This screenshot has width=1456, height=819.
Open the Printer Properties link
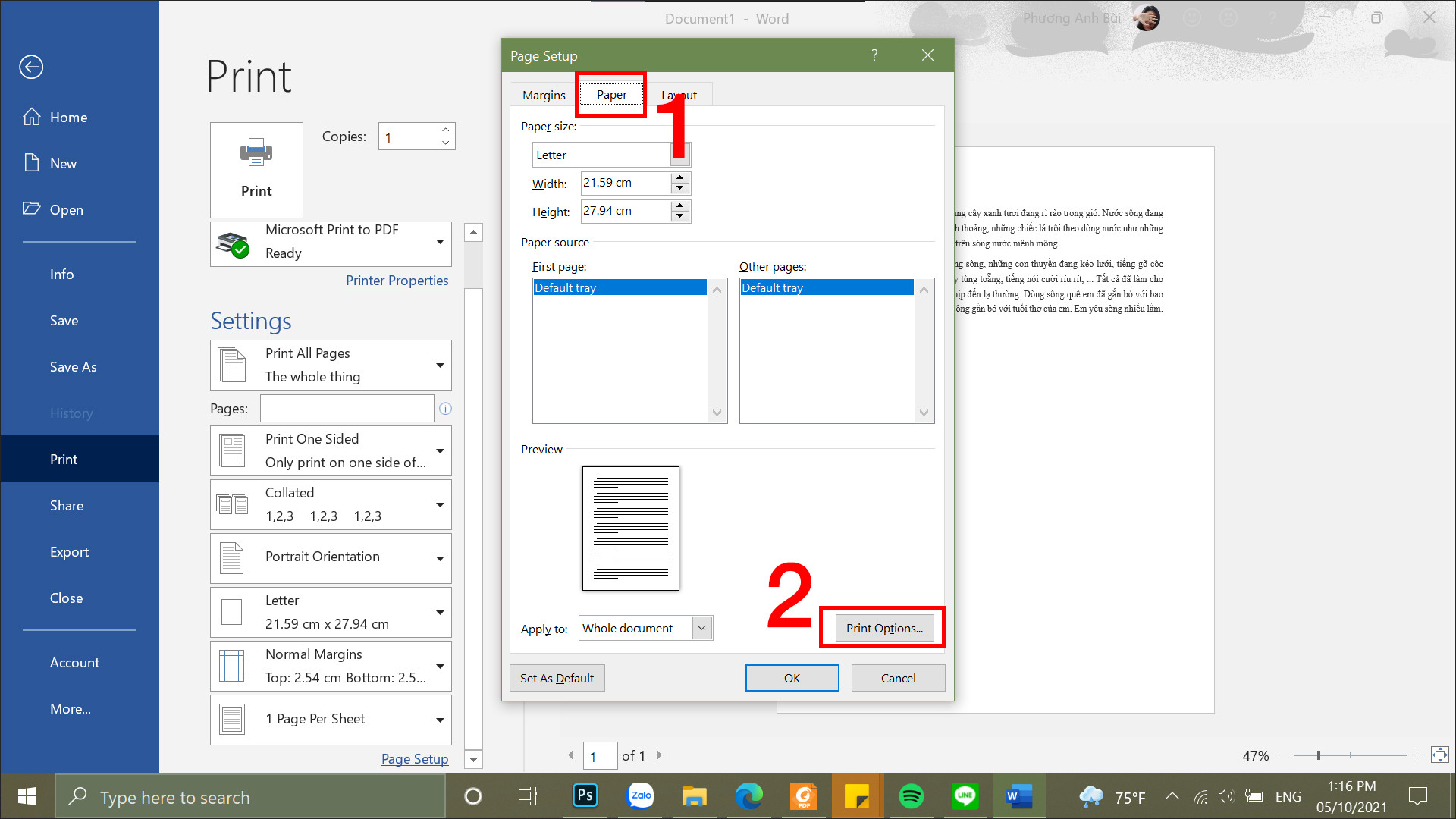pos(397,281)
